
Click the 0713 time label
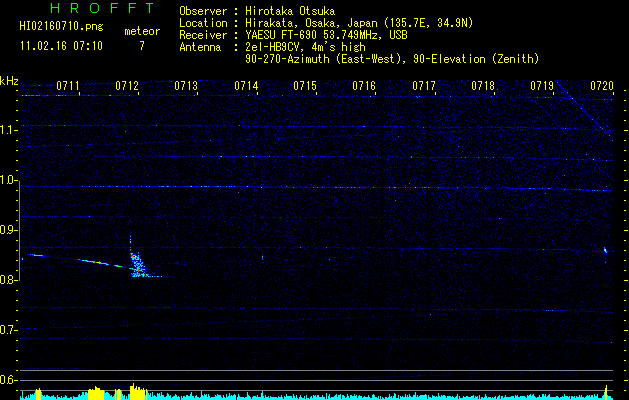[x=186, y=86]
